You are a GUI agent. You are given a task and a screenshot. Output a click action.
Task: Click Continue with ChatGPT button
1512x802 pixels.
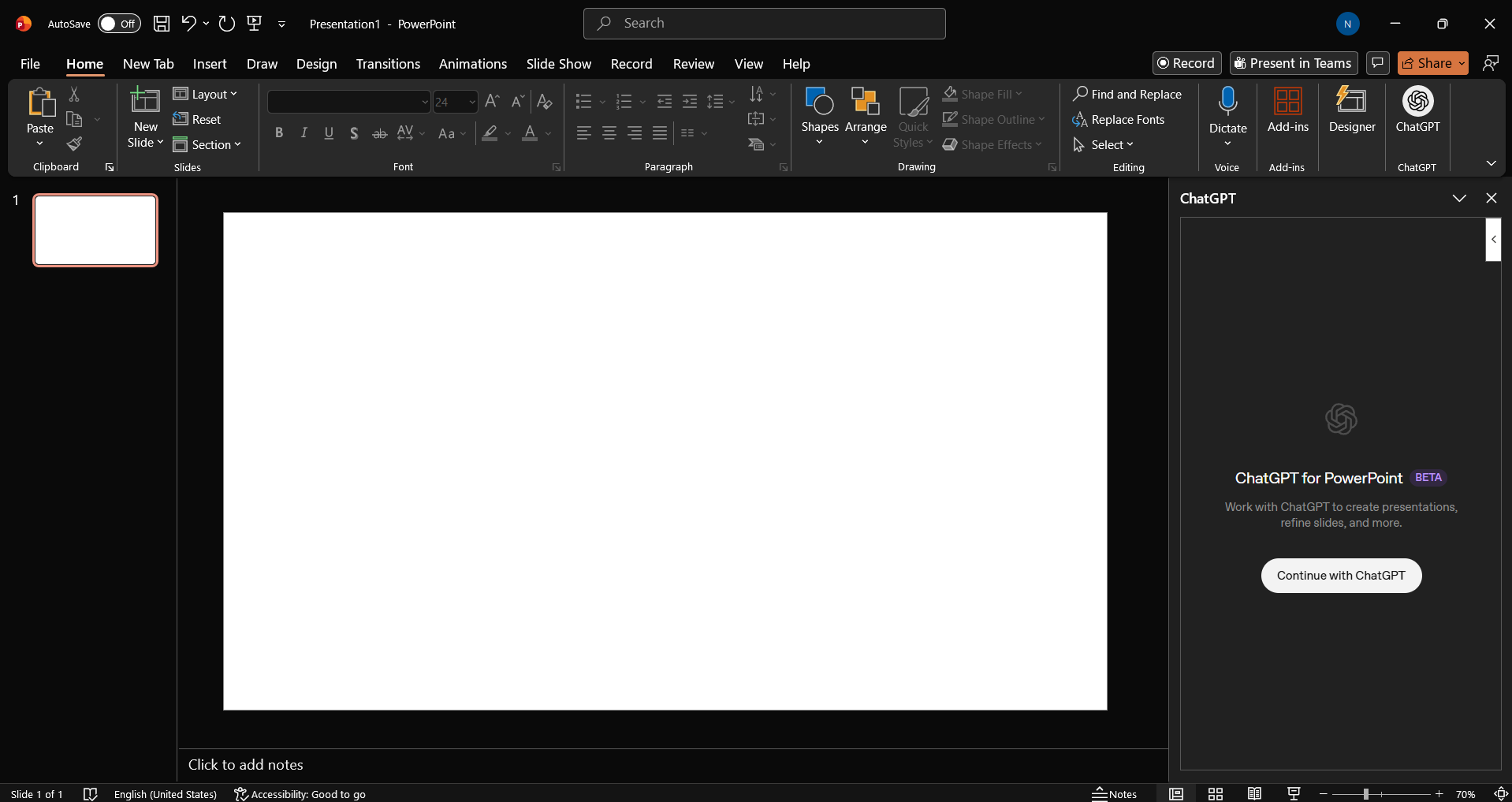1341,576
